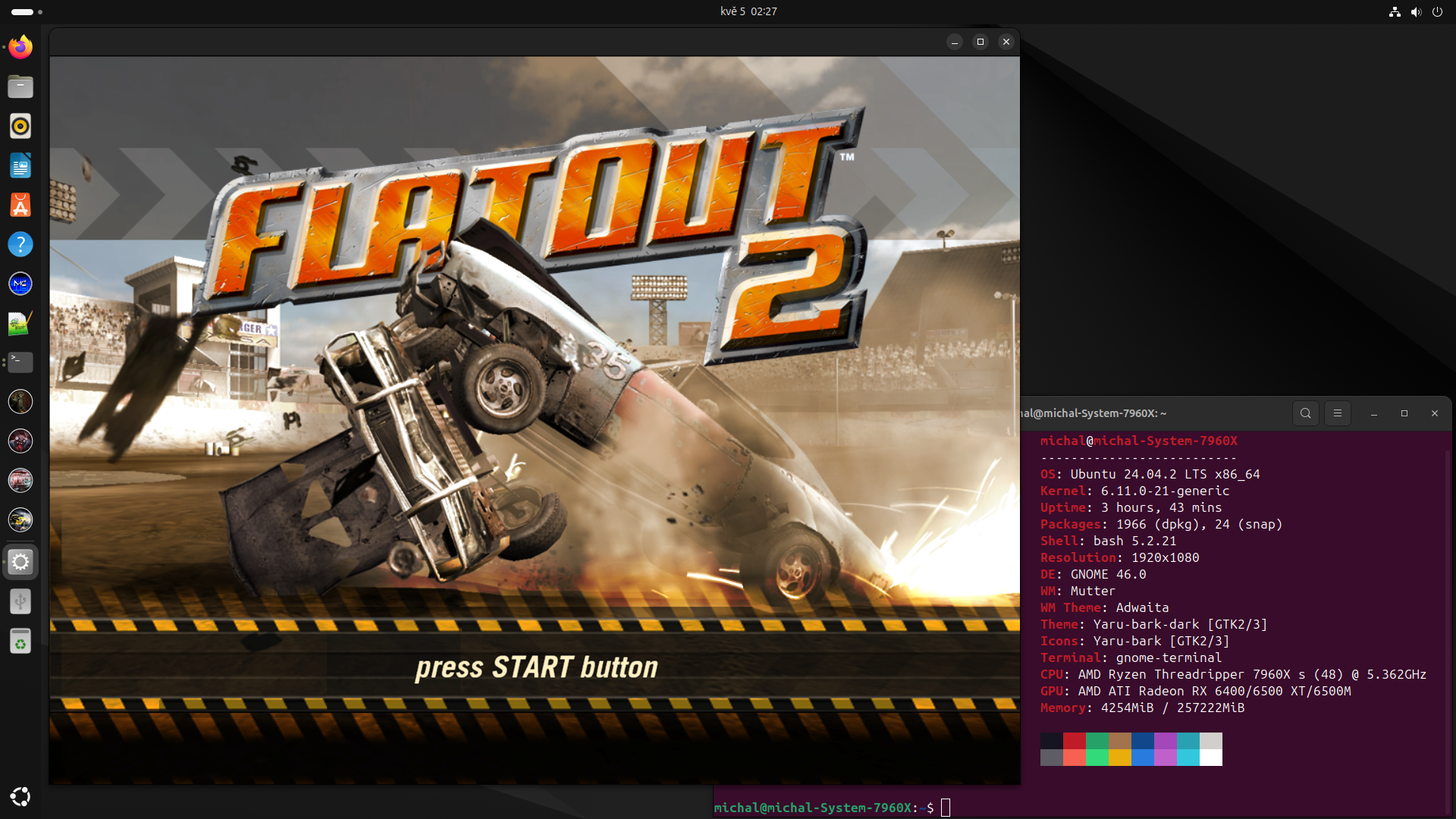
Task: Open the Trash icon in dock
Action: [20, 642]
